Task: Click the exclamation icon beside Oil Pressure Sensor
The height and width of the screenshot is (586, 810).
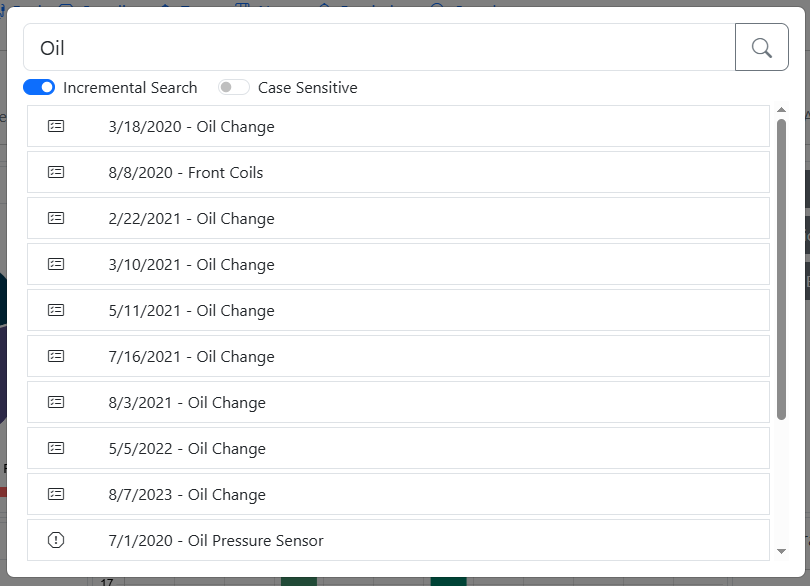Action: pyautogui.click(x=56, y=541)
